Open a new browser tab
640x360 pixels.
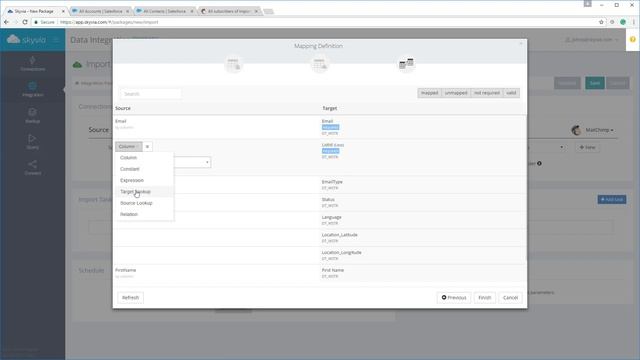(x=268, y=11)
